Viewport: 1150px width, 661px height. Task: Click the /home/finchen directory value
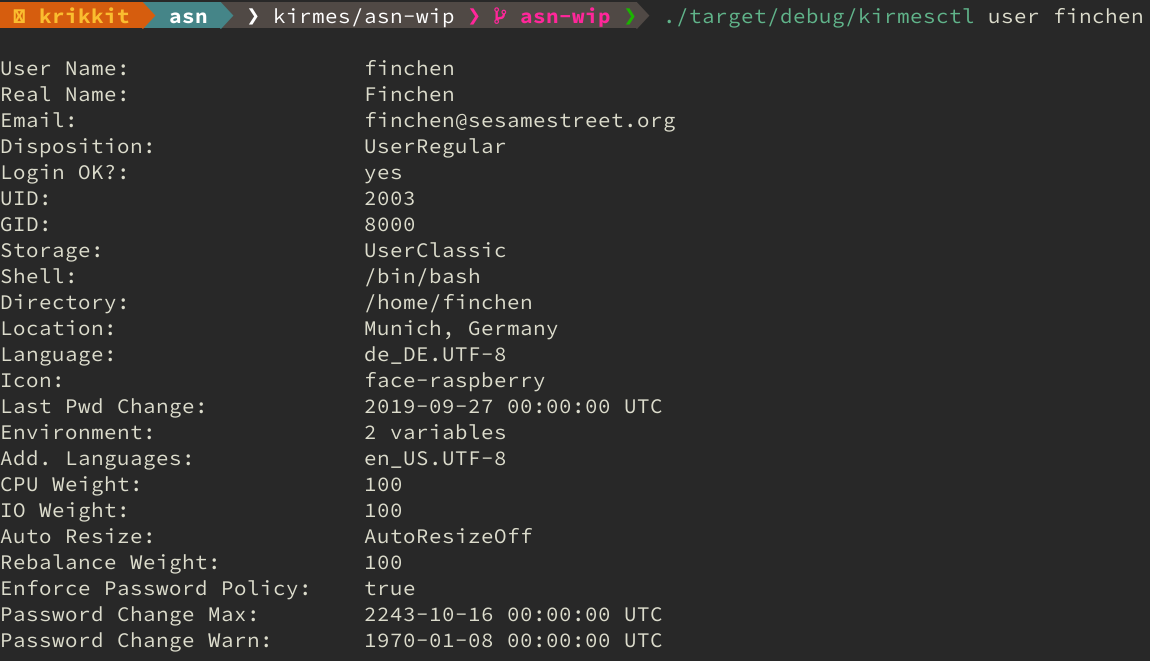(448, 303)
